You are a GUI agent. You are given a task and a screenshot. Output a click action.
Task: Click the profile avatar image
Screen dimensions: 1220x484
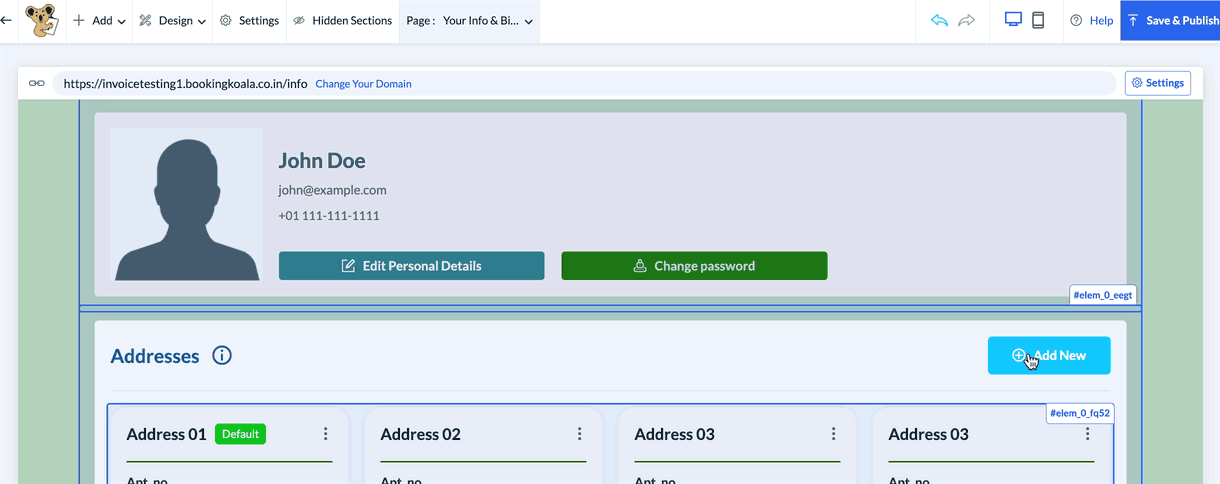[x=186, y=204]
